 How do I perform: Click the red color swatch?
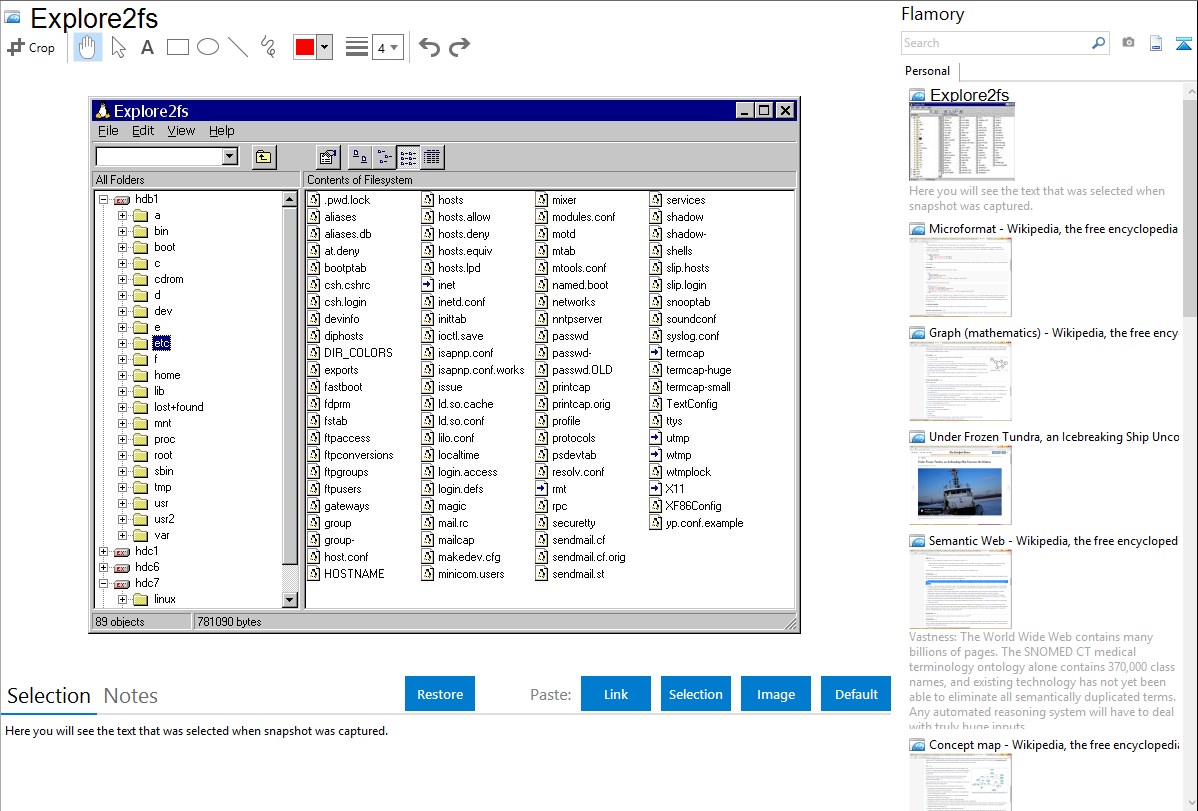(305, 47)
